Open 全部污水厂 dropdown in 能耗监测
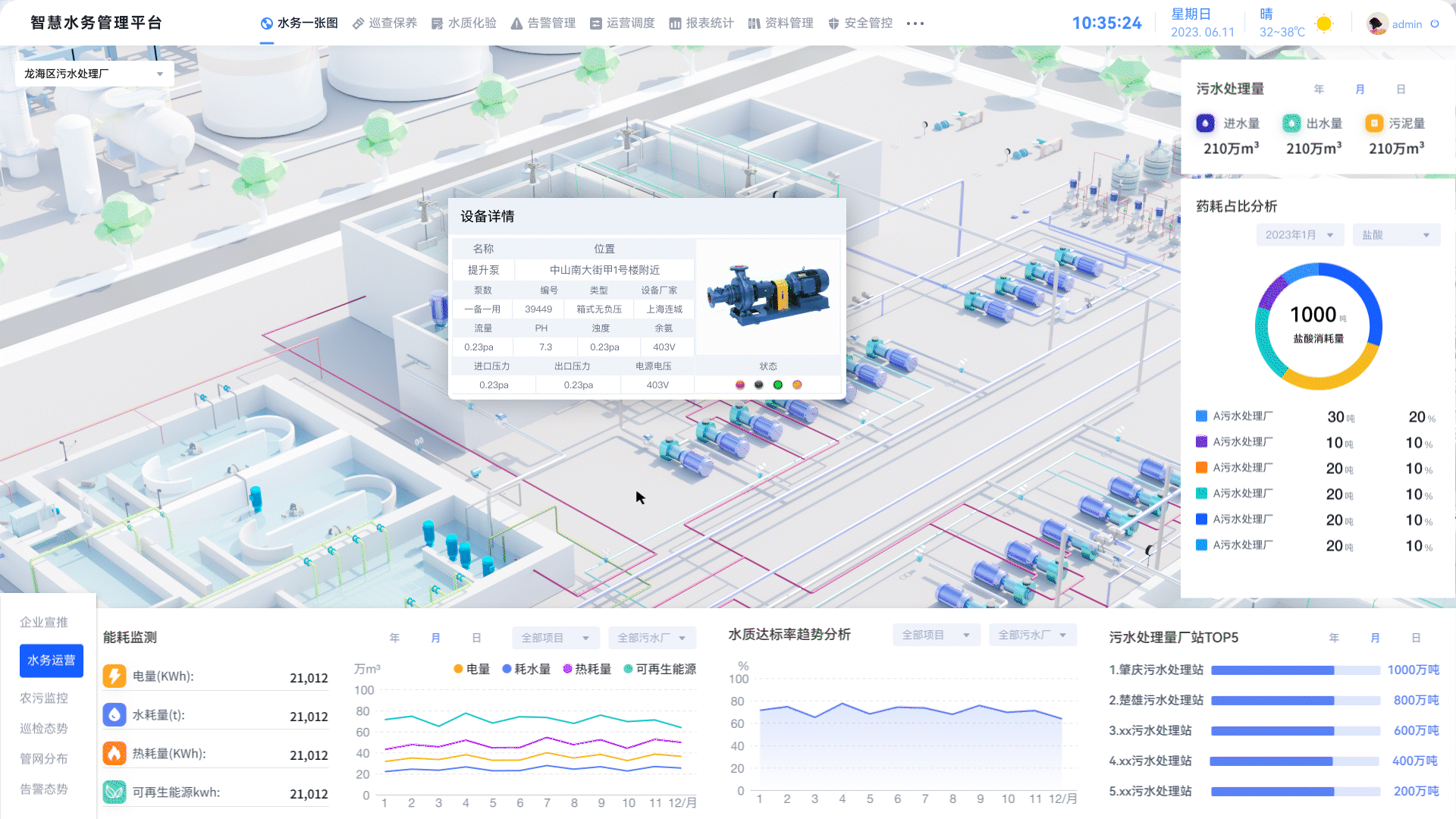The image size is (1456, 819). click(x=652, y=638)
